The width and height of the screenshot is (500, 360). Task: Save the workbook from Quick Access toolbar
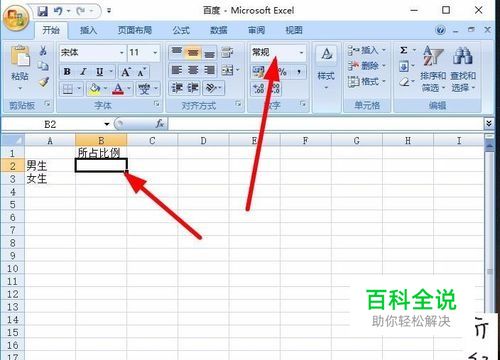[x=42, y=11]
